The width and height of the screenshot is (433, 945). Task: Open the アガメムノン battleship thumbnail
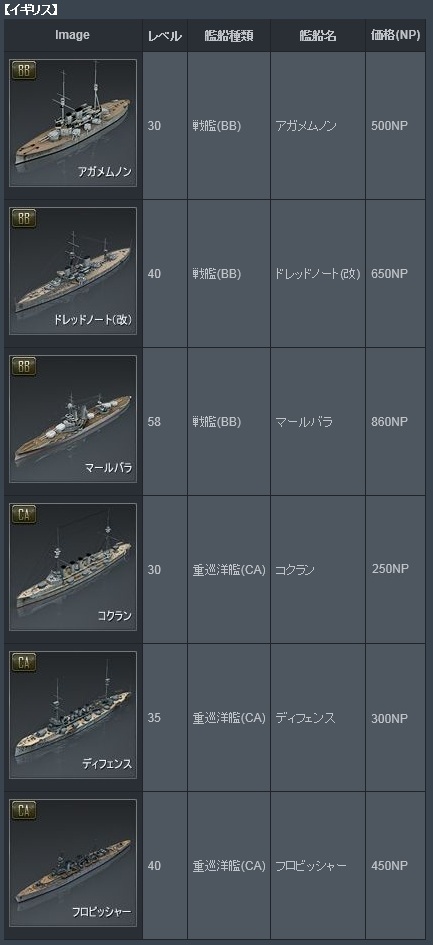point(73,123)
